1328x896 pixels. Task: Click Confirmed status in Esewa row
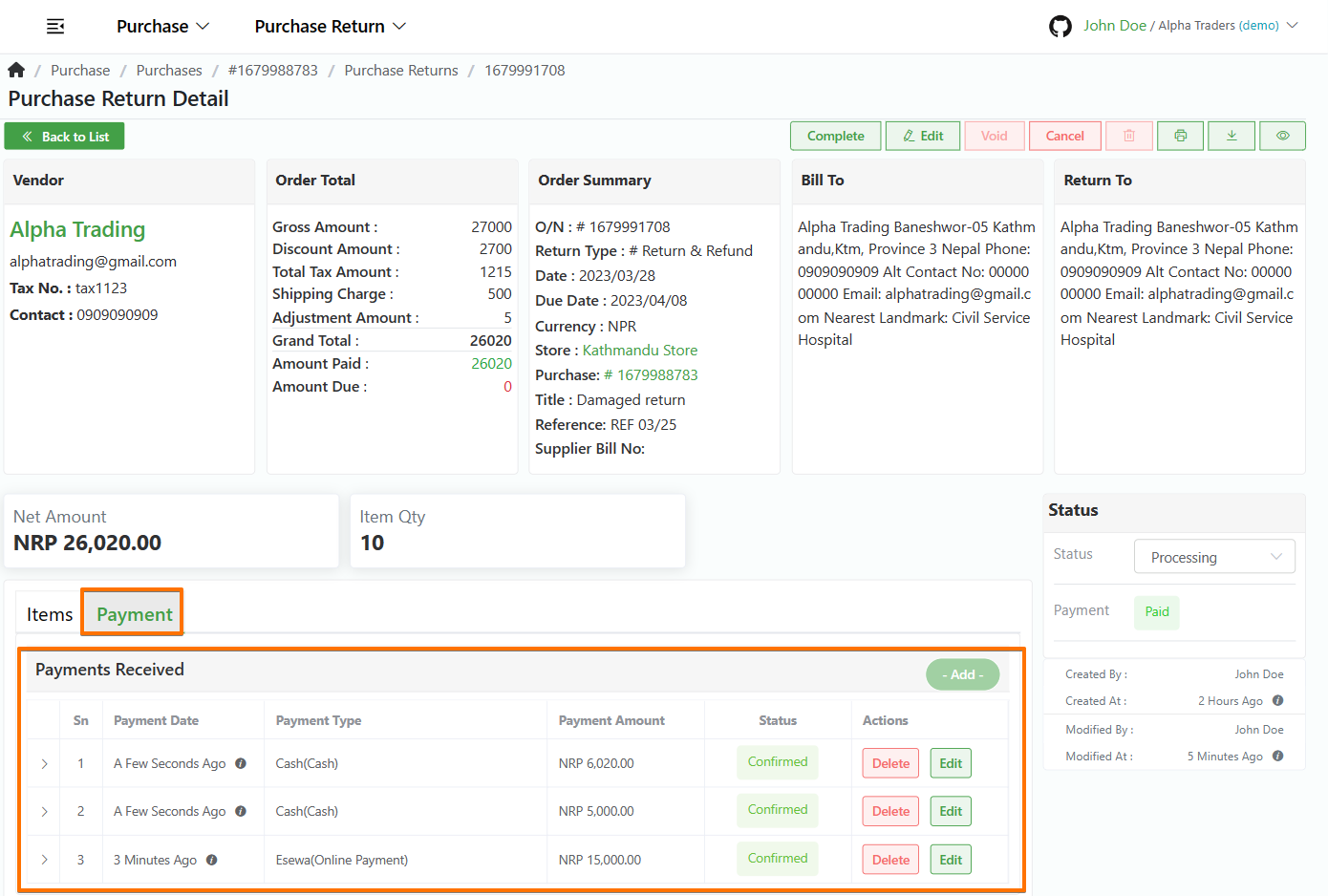(778, 859)
